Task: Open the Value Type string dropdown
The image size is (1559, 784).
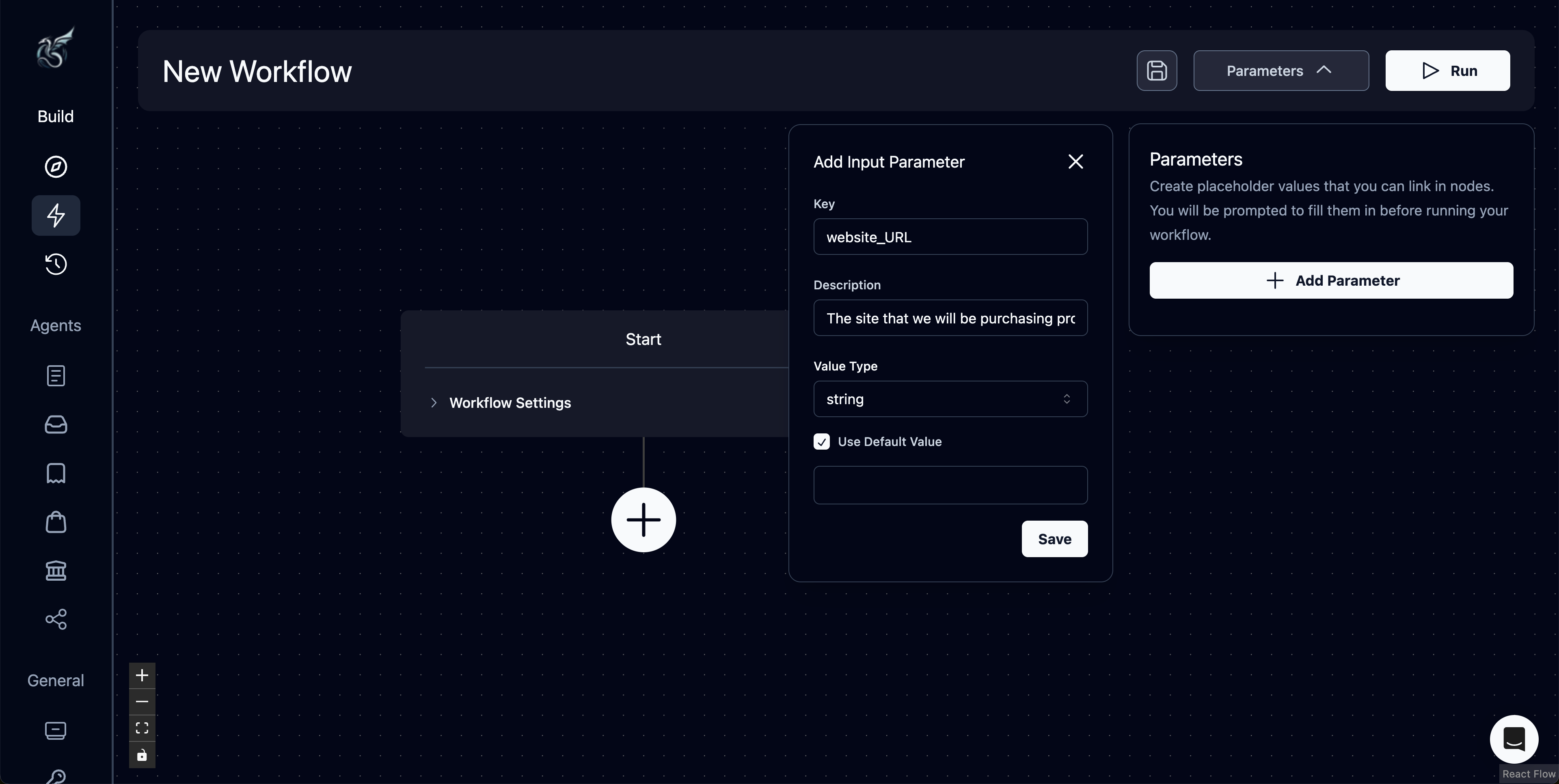Action: (x=950, y=398)
